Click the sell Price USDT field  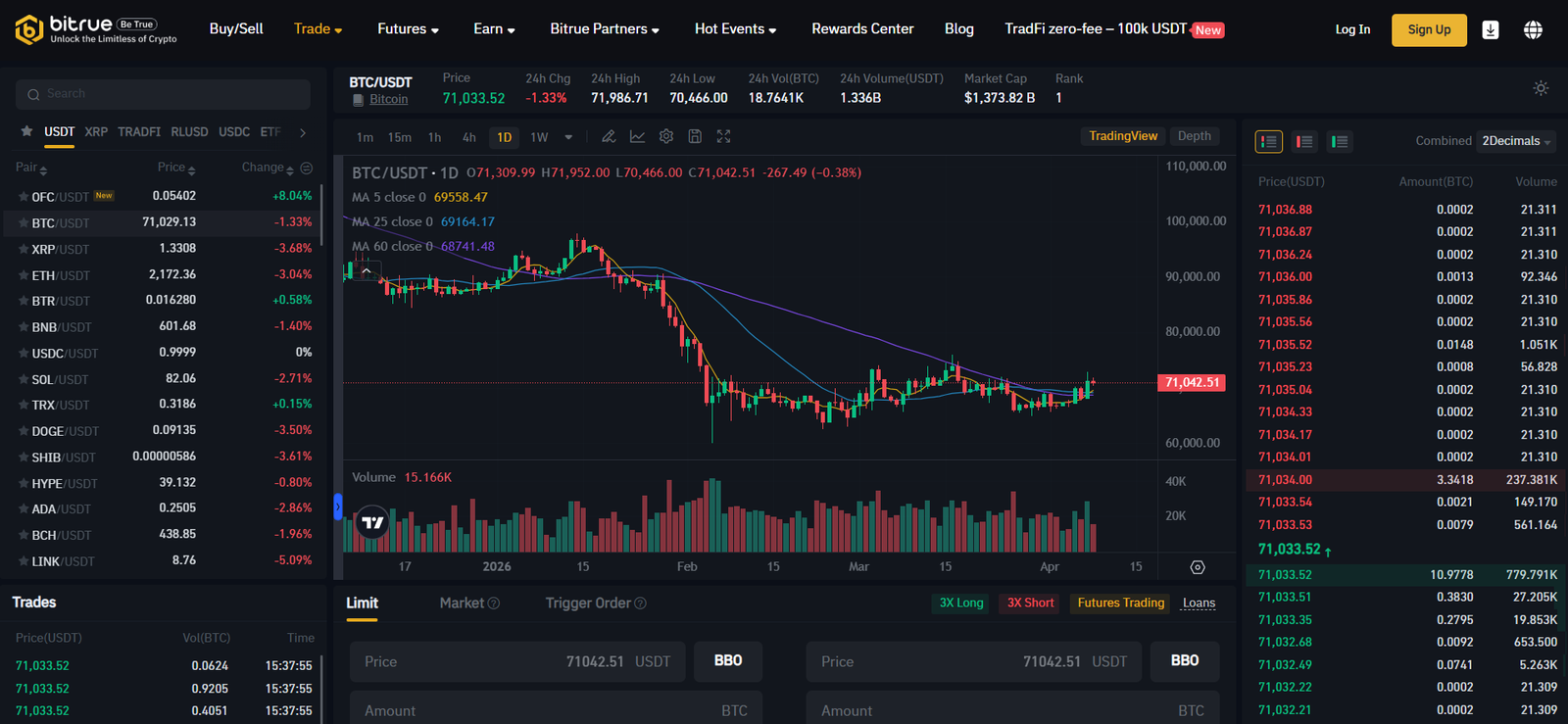[973, 661]
